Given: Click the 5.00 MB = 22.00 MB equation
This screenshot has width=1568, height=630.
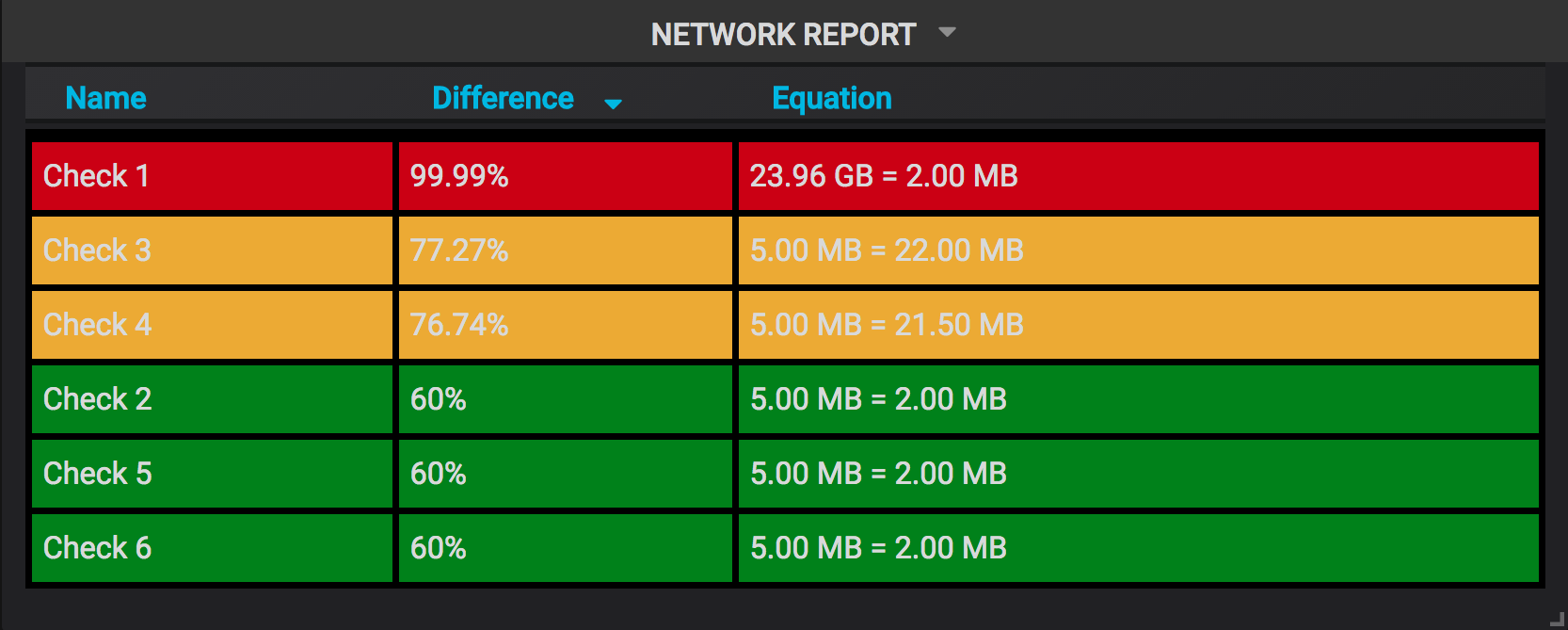Looking at the screenshot, I should coord(1139,250).
